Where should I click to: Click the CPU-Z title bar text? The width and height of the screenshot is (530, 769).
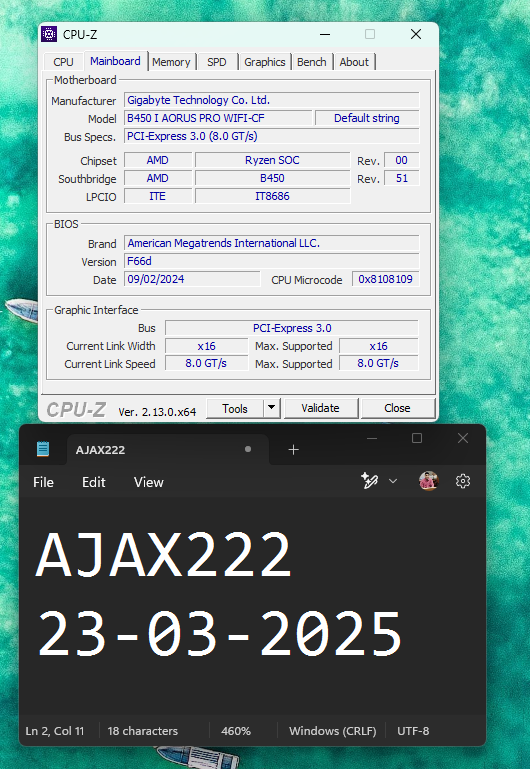point(80,35)
